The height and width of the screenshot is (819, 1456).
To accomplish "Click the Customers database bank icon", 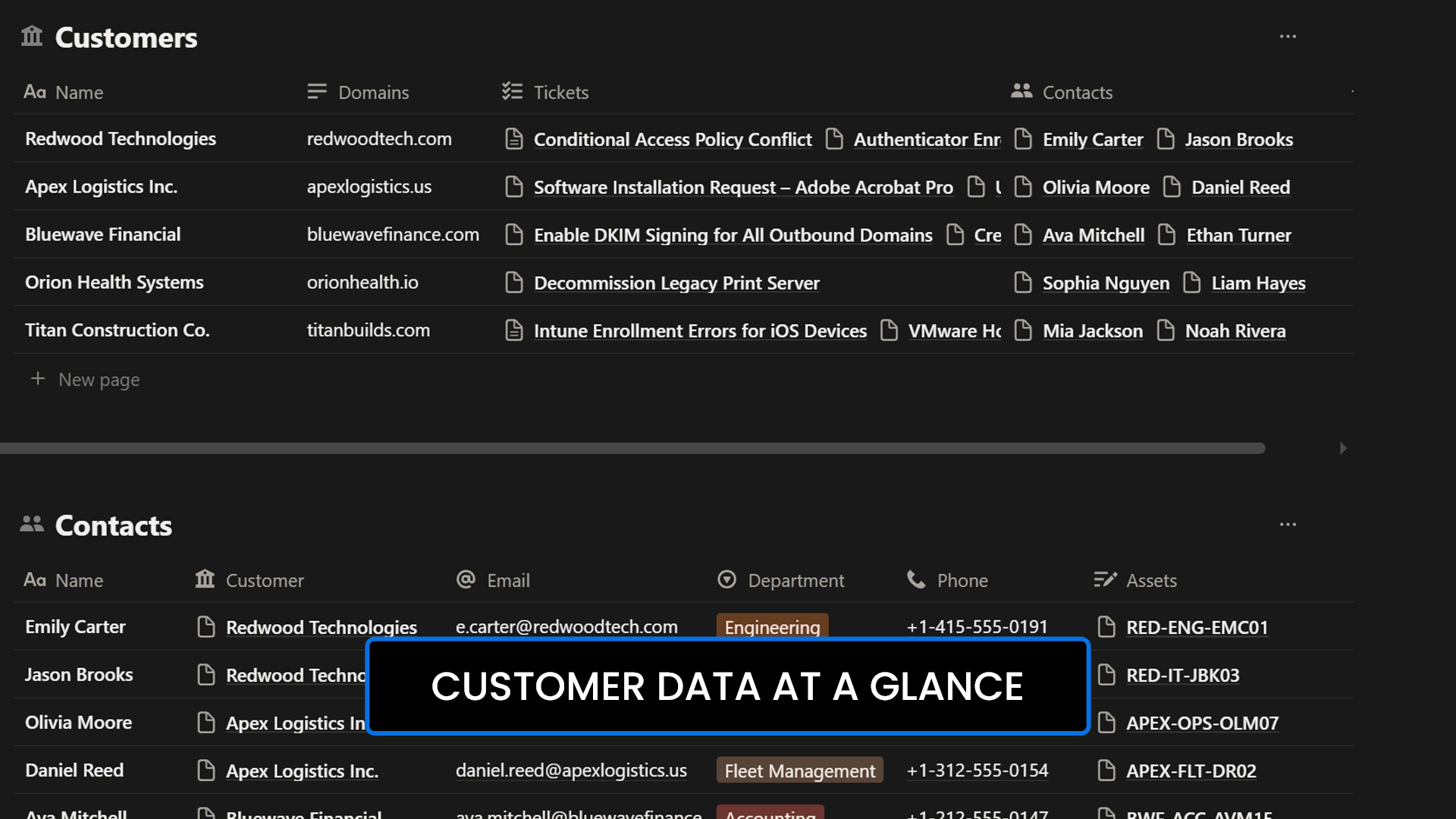I will pyautogui.click(x=32, y=36).
